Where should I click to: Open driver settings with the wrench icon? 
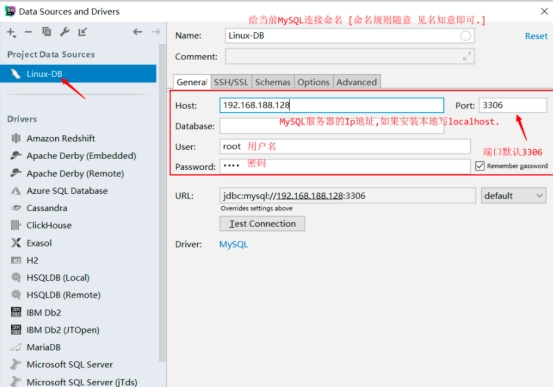point(65,32)
